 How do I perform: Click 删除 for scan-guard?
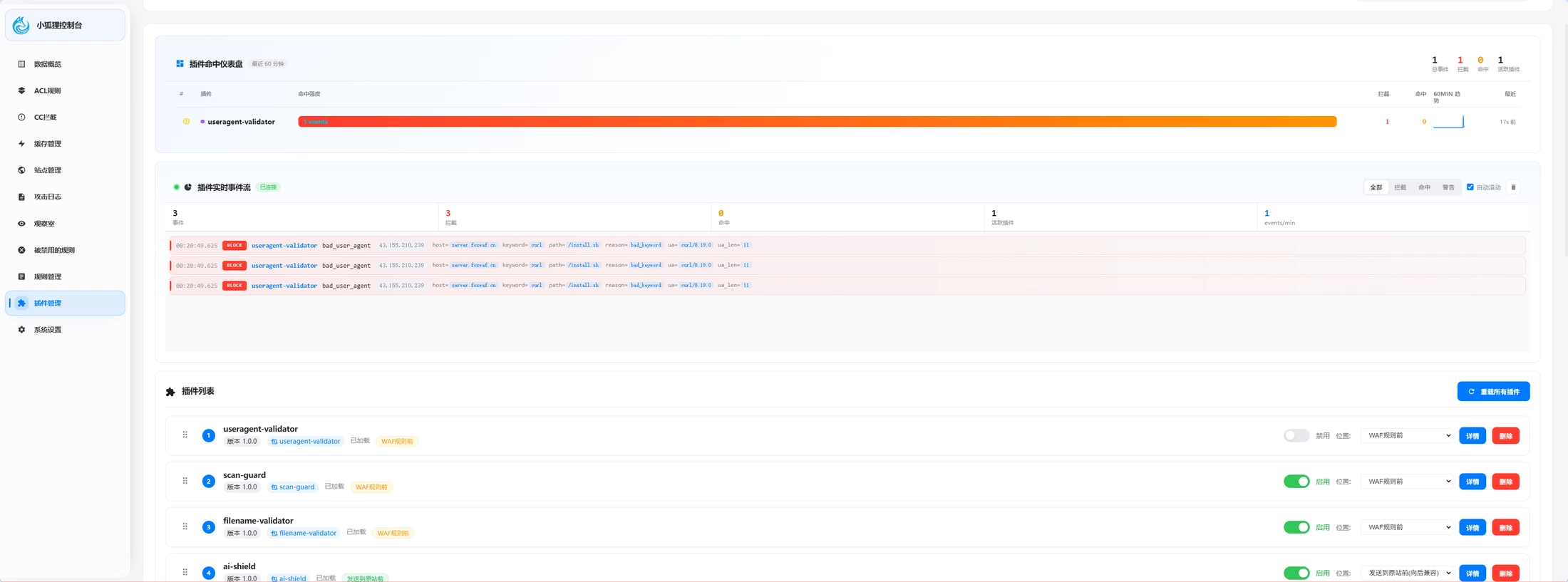coord(1505,482)
